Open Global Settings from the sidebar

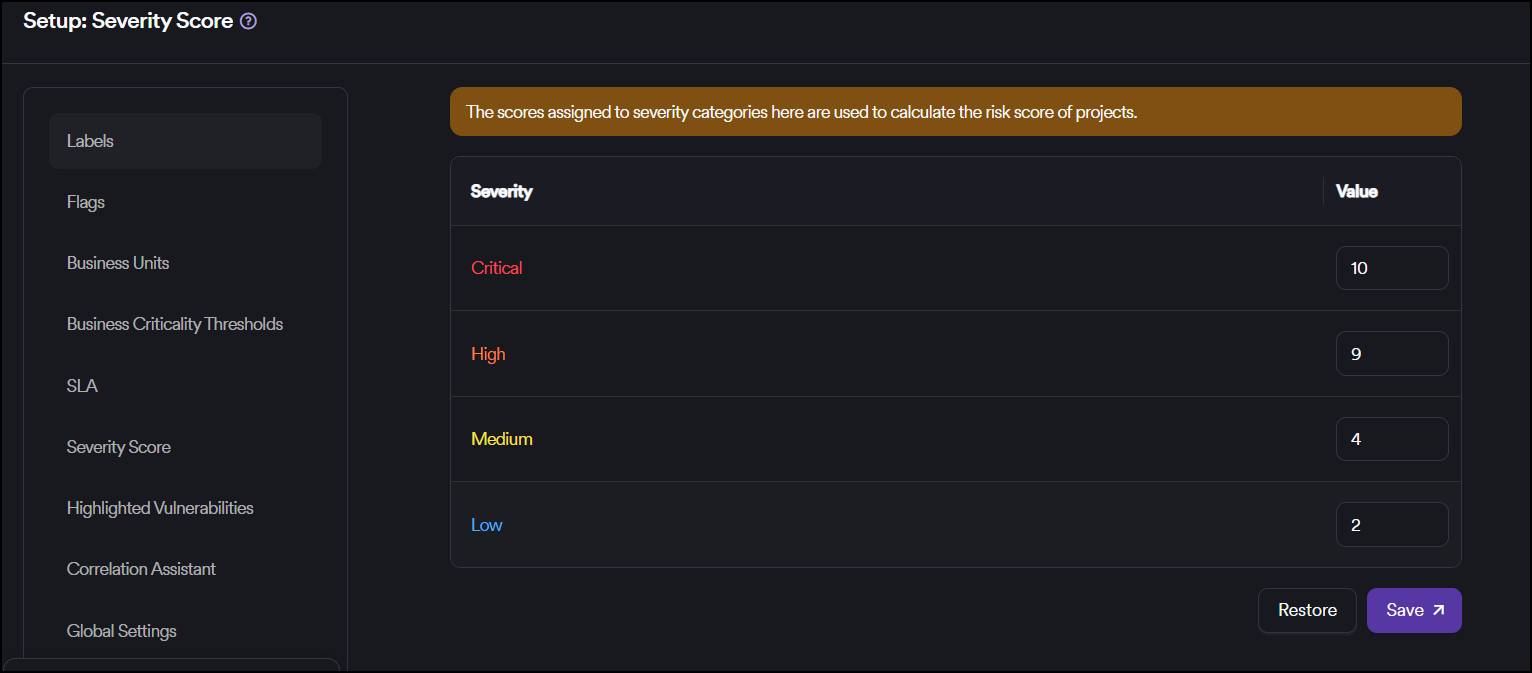pos(122,631)
